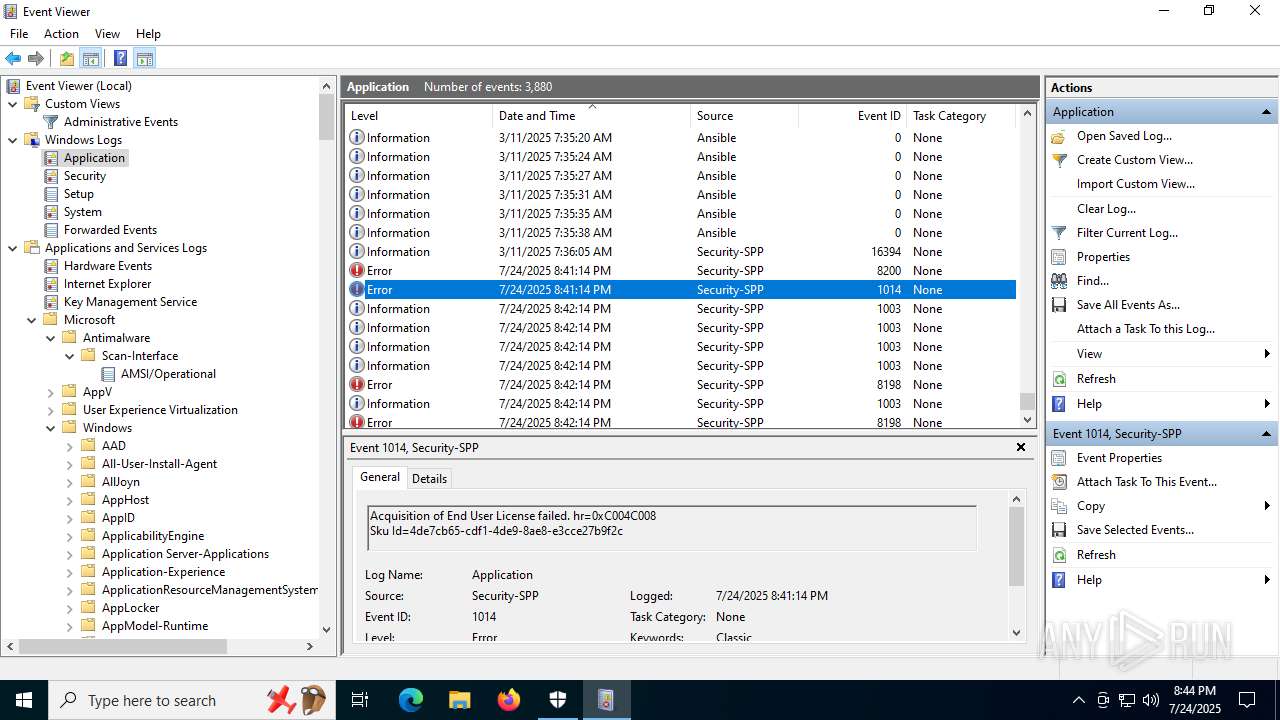Sort by the Event ID column header
Screen dimensions: 1280x720
(x=851, y=116)
